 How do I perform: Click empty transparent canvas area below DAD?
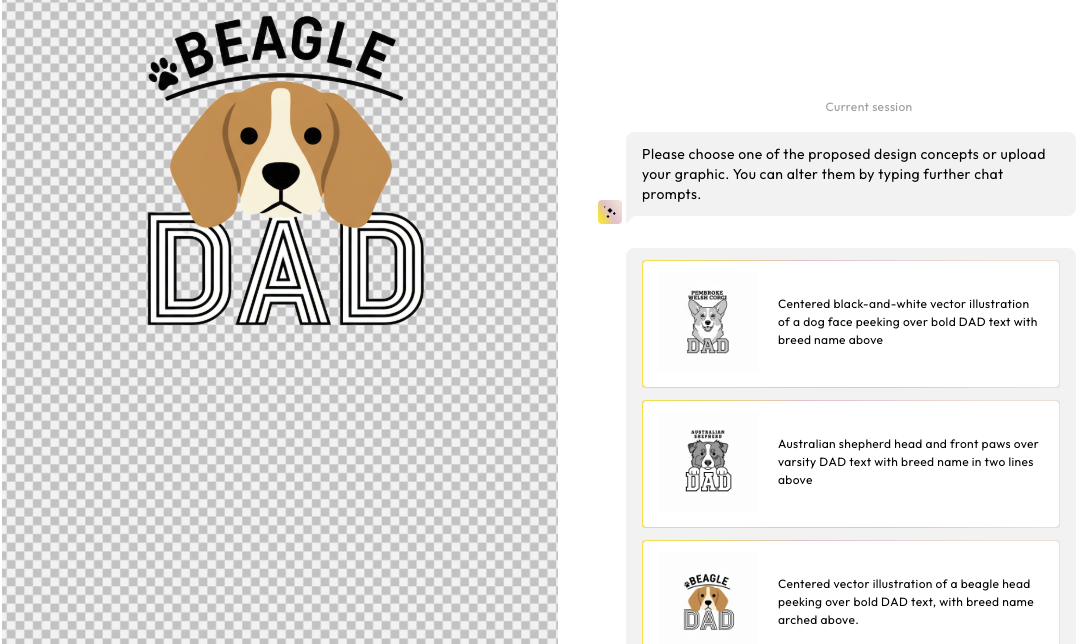(280, 484)
